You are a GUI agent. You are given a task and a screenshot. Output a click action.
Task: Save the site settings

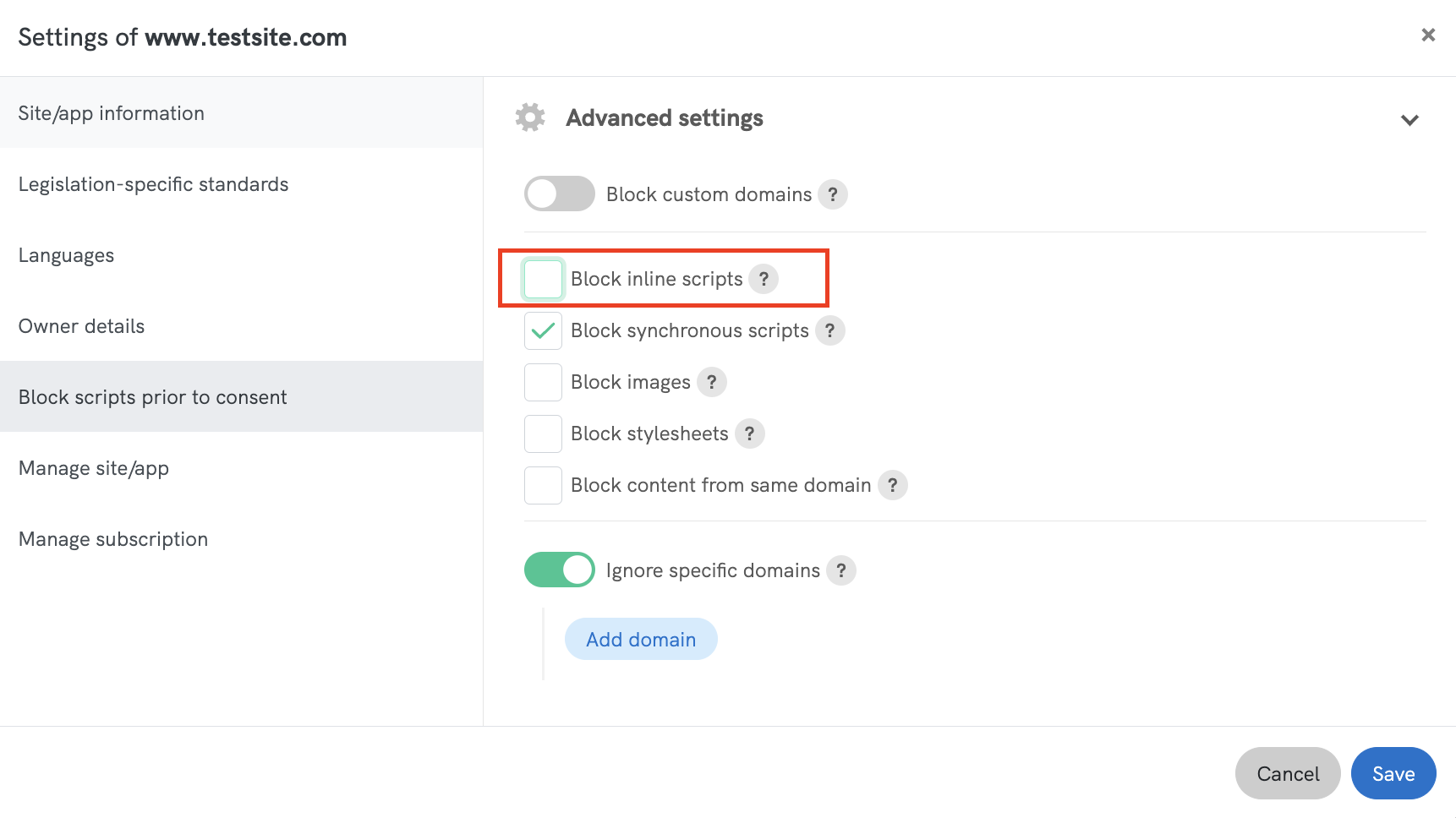click(x=1393, y=773)
